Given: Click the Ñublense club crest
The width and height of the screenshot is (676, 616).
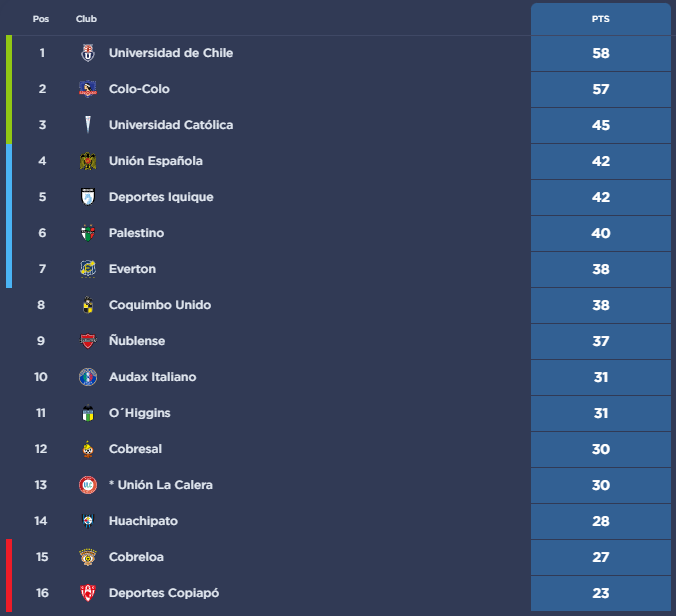Looking at the screenshot, I should pos(88,341).
